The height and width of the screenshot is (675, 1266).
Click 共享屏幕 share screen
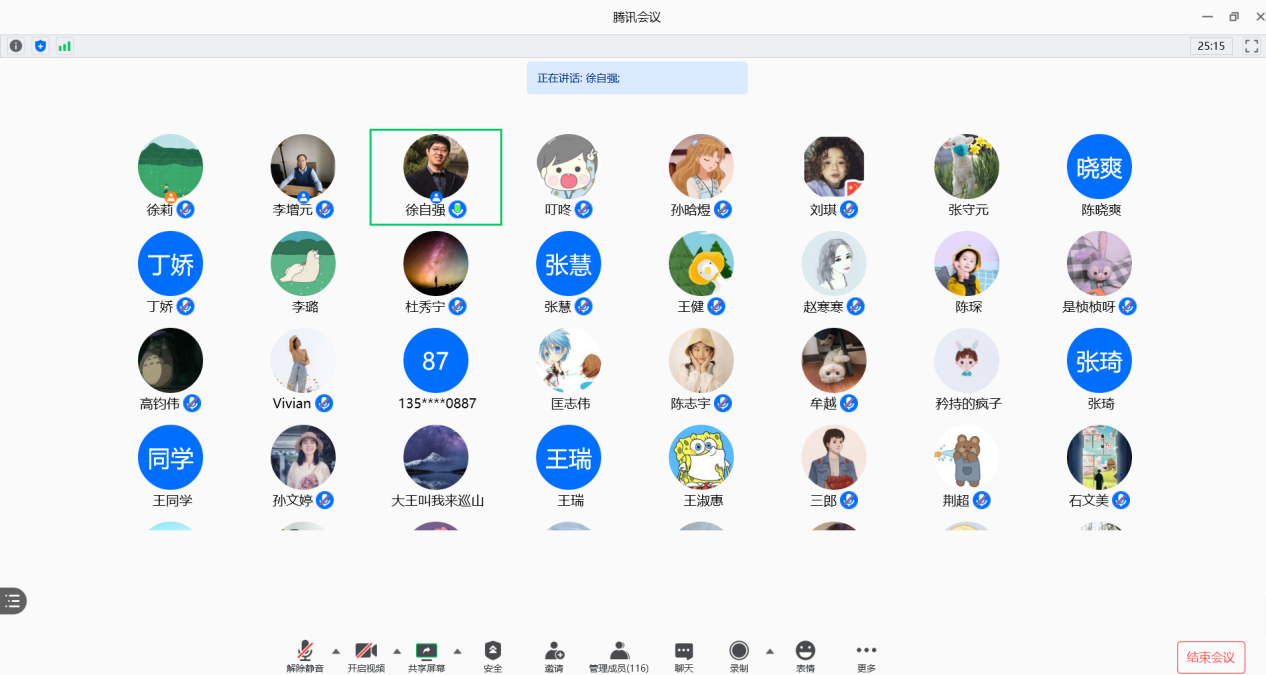click(427, 652)
